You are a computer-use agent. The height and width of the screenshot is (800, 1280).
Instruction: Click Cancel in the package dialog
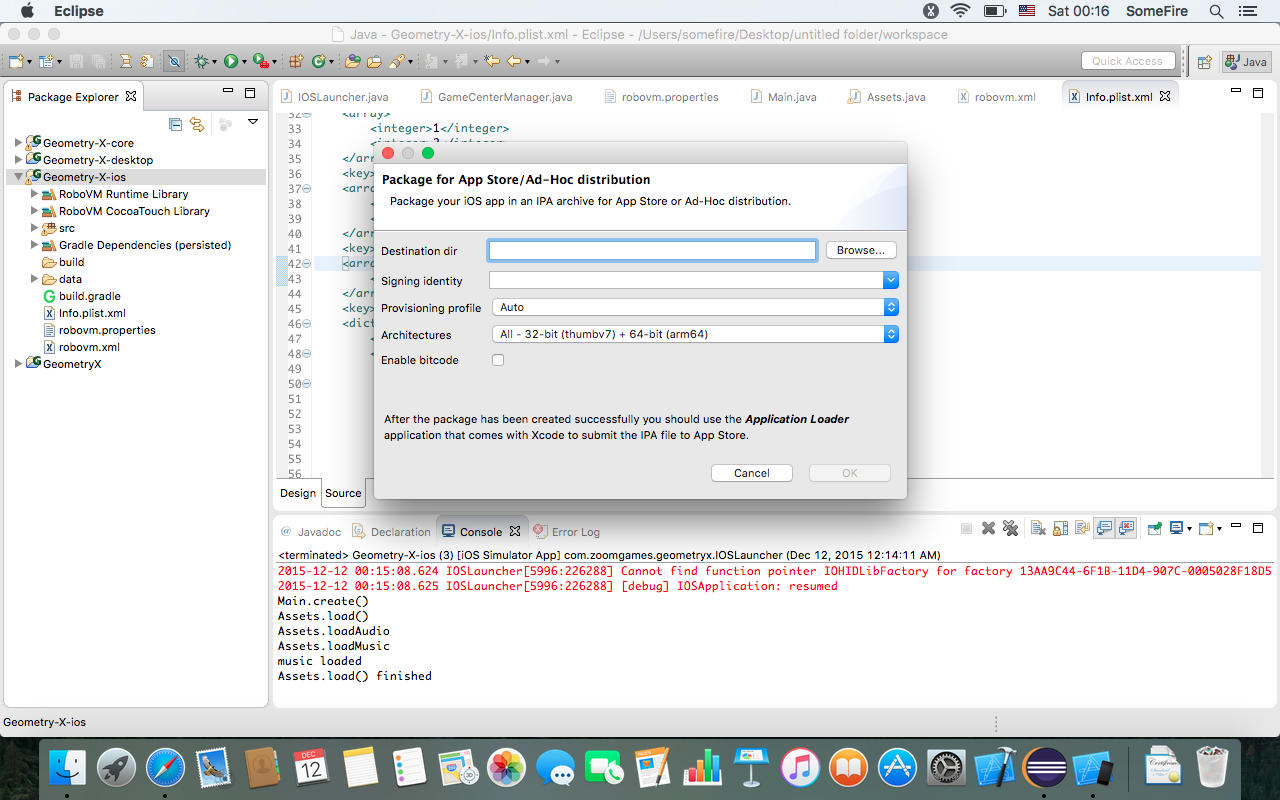(x=752, y=473)
